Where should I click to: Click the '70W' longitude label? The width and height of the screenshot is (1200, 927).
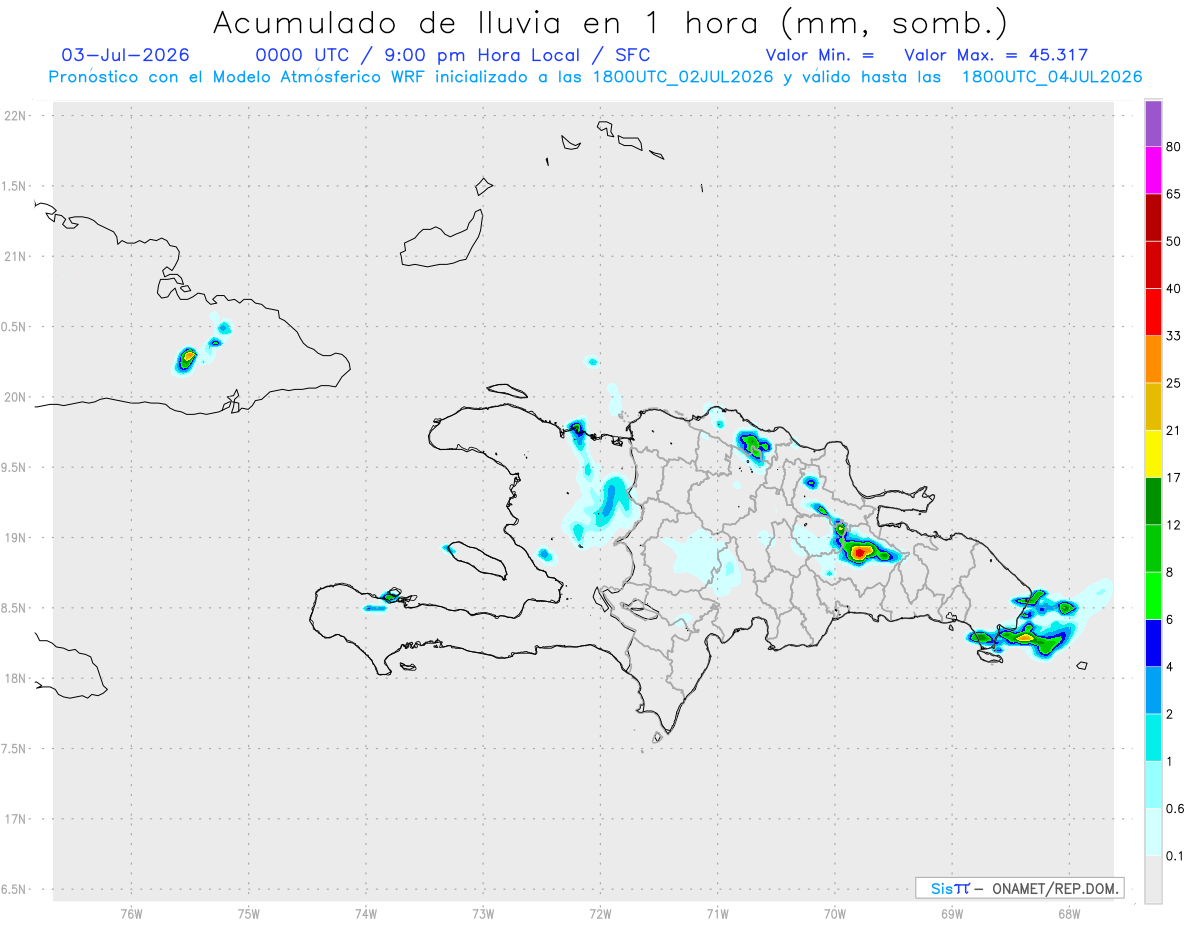834,914
